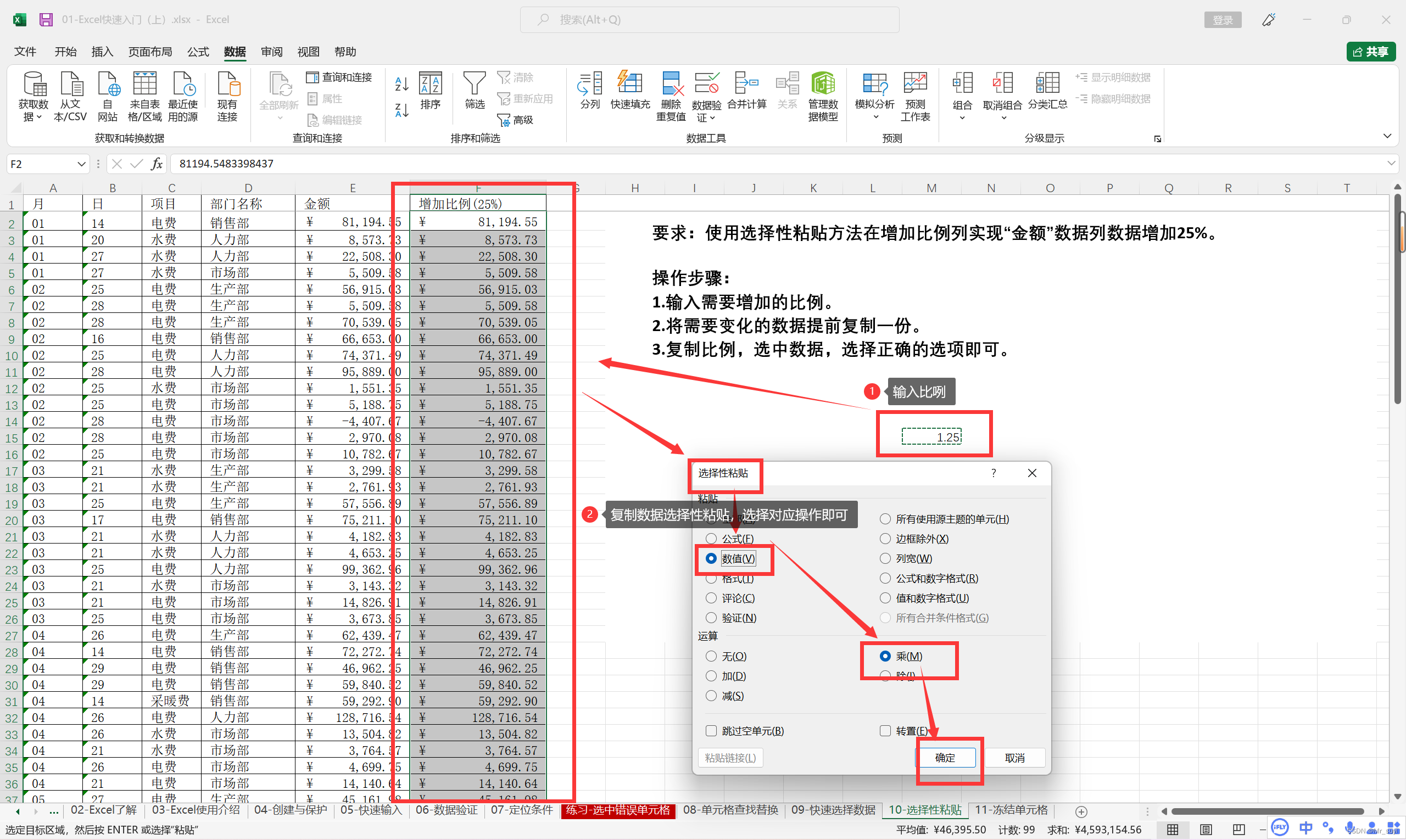The width and height of the screenshot is (1406, 840).
Task: Show hidden sheets ellipsis
Action: click(x=54, y=811)
